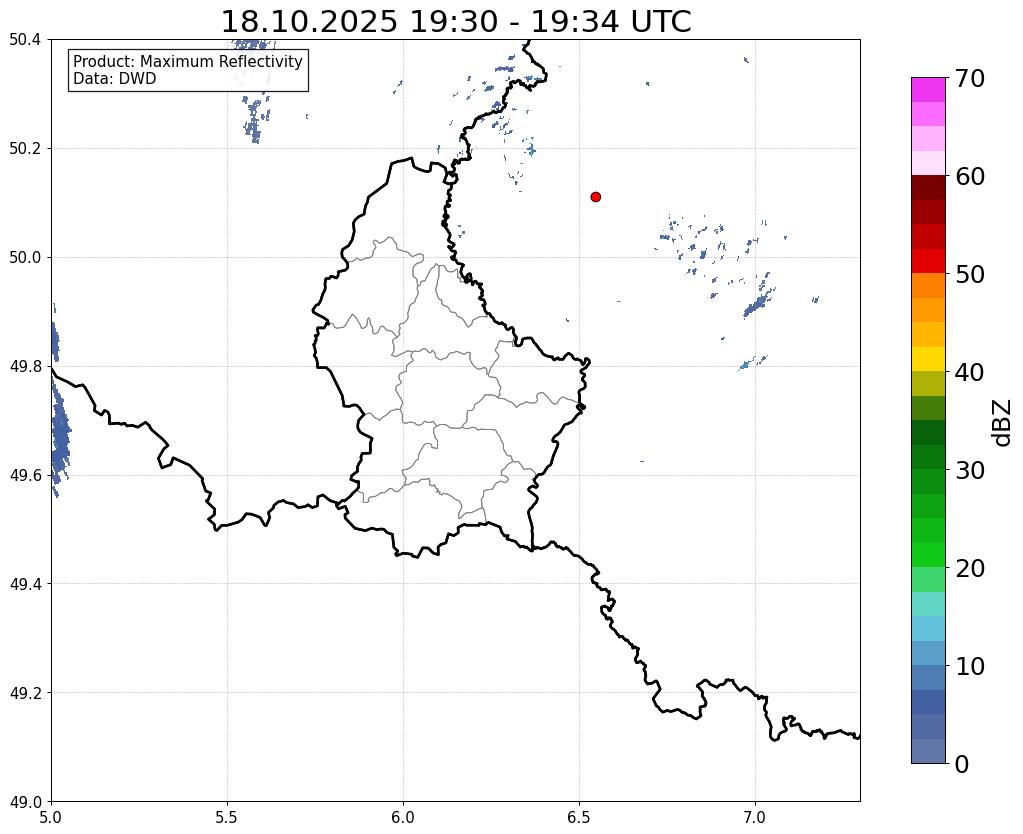The height and width of the screenshot is (834, 1023).
Task: Click the 5.0 longitude axis label
Action: [x=51, y=817]
